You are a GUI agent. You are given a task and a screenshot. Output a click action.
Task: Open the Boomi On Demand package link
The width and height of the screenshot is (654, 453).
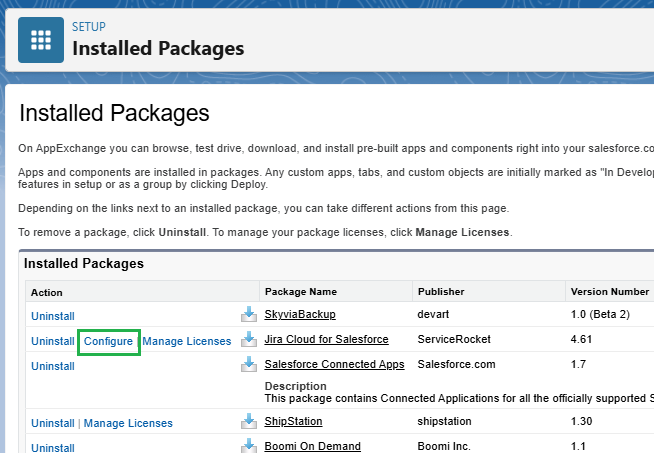coord(312,446)
